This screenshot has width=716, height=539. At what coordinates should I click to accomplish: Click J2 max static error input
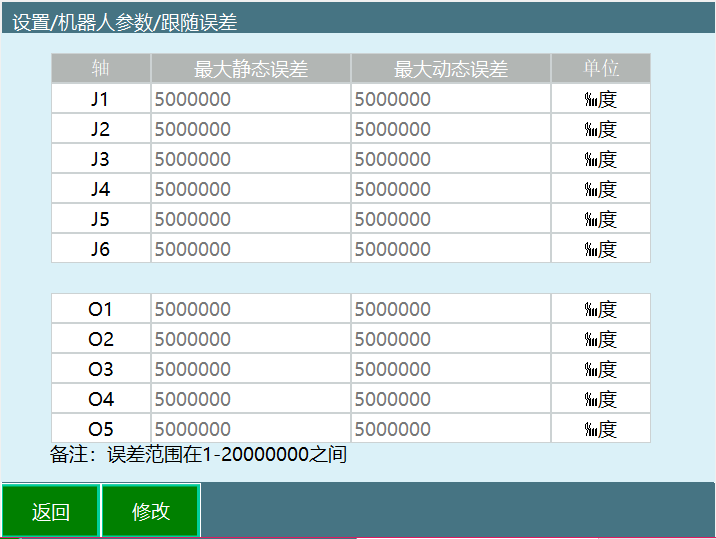point(250,129)
